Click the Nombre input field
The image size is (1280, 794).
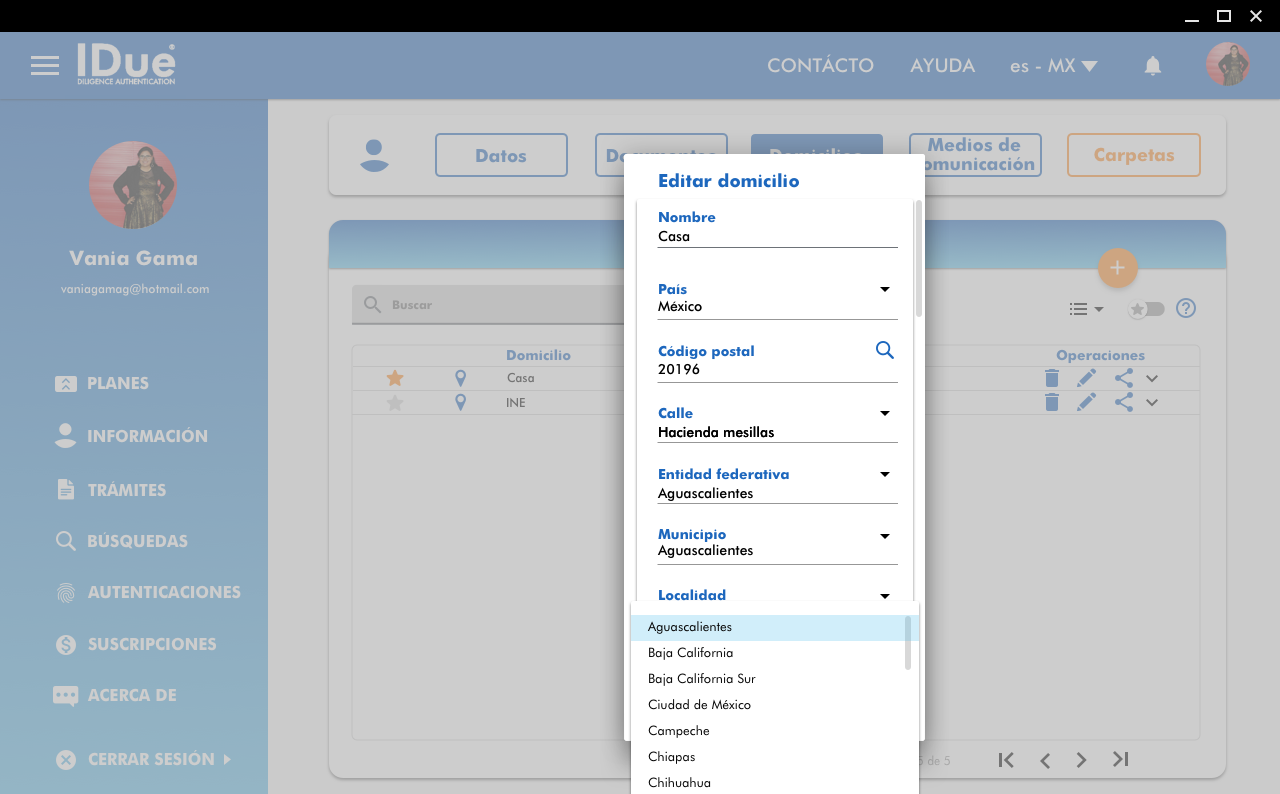coord(776,237)
